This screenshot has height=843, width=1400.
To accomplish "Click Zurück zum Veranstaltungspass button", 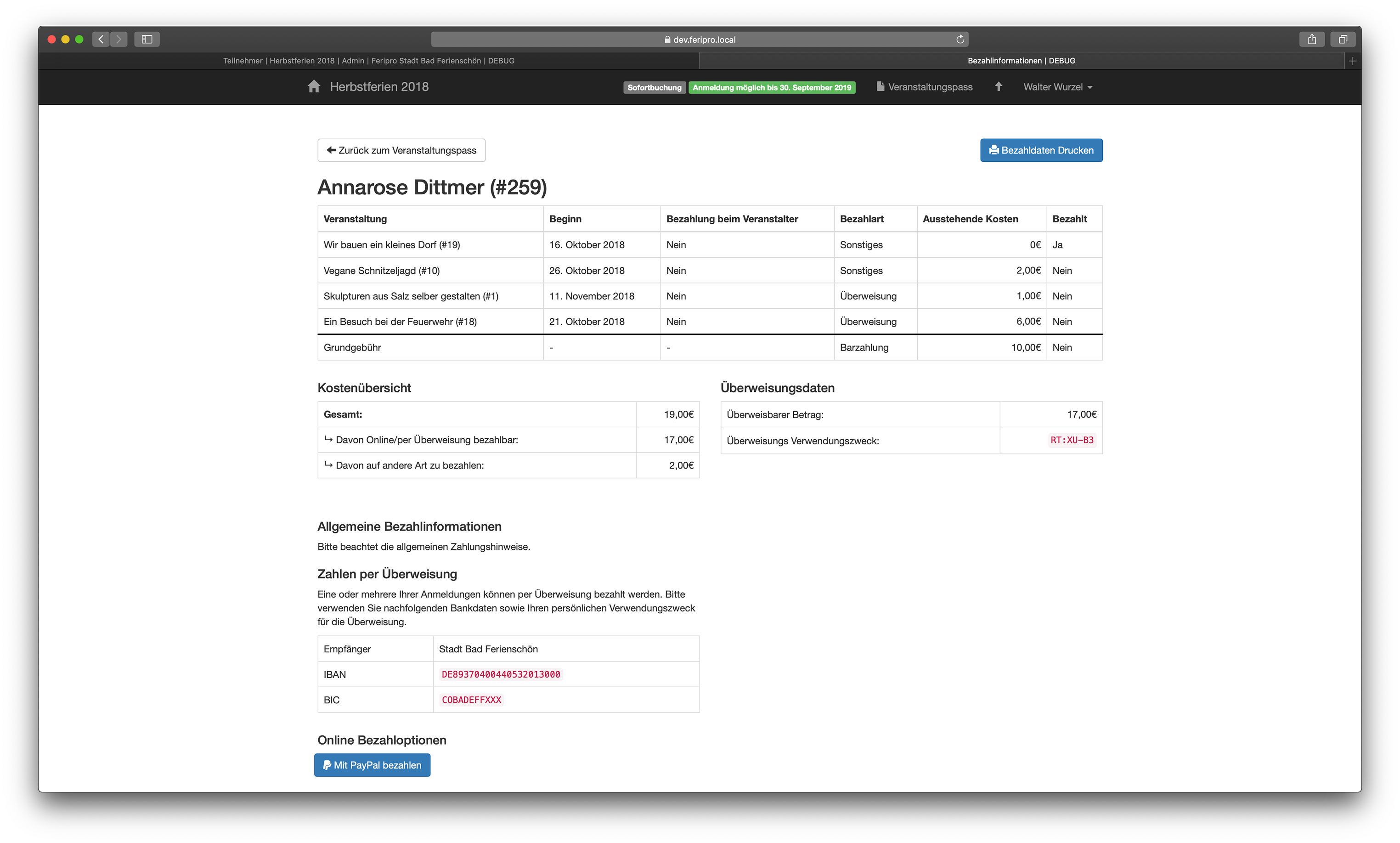I will point(401,150).
